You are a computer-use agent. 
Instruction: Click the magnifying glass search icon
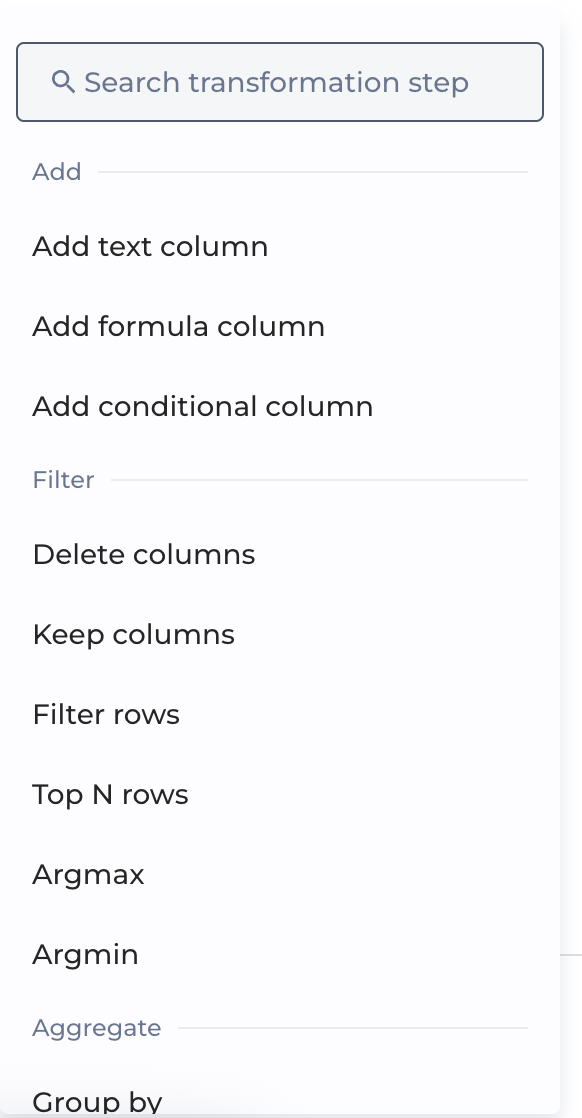(x=65, y=82)
